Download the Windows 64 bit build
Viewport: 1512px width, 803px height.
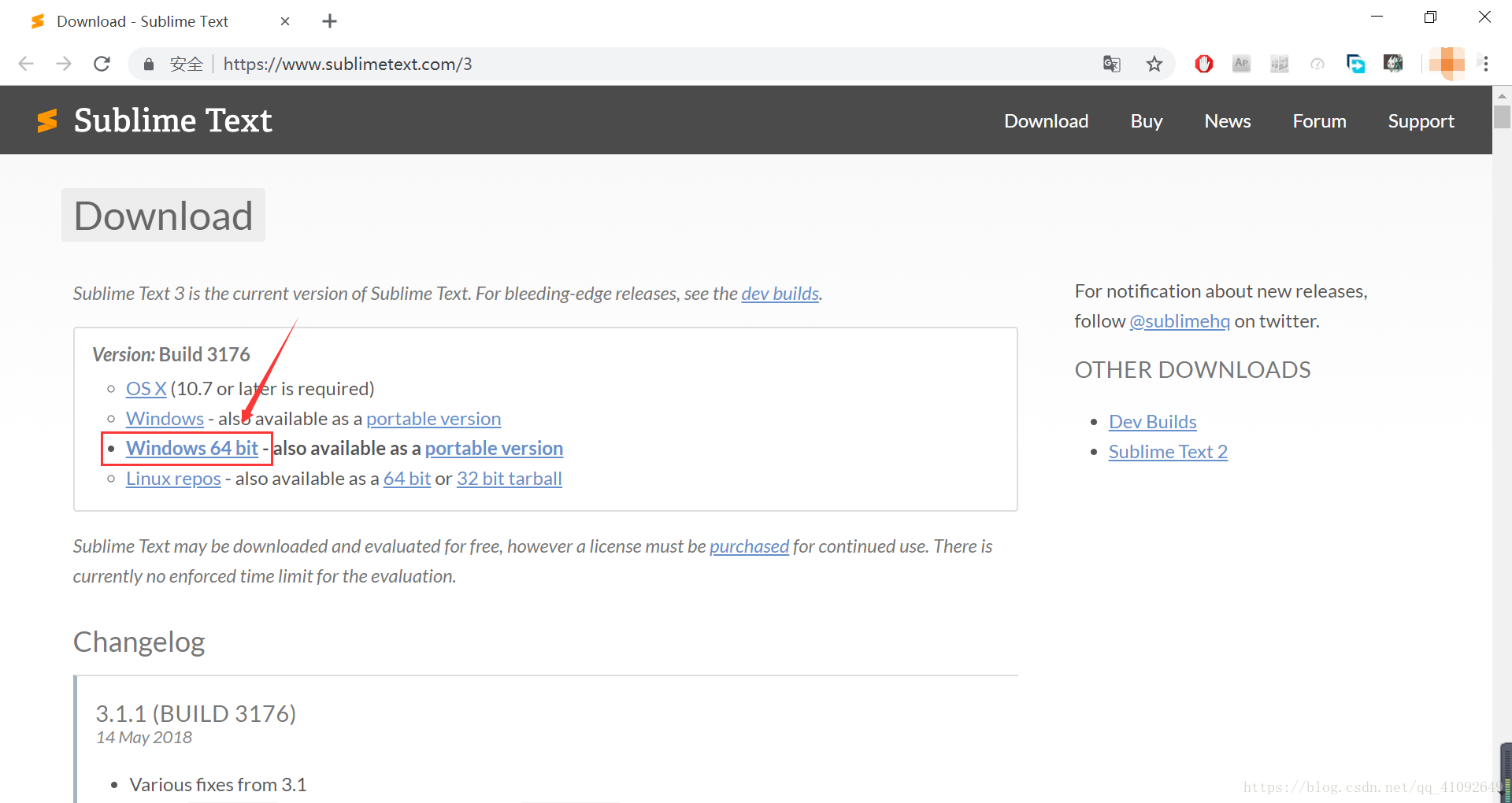tap(192, 448)
